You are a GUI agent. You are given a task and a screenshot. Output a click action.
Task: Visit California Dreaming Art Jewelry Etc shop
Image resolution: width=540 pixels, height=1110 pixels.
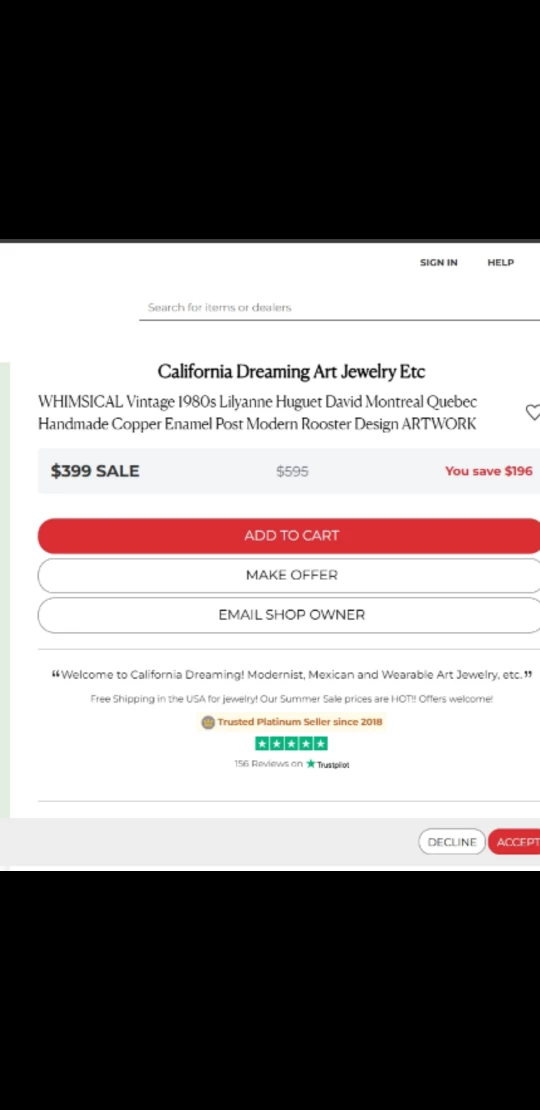[x=291, y=372]
